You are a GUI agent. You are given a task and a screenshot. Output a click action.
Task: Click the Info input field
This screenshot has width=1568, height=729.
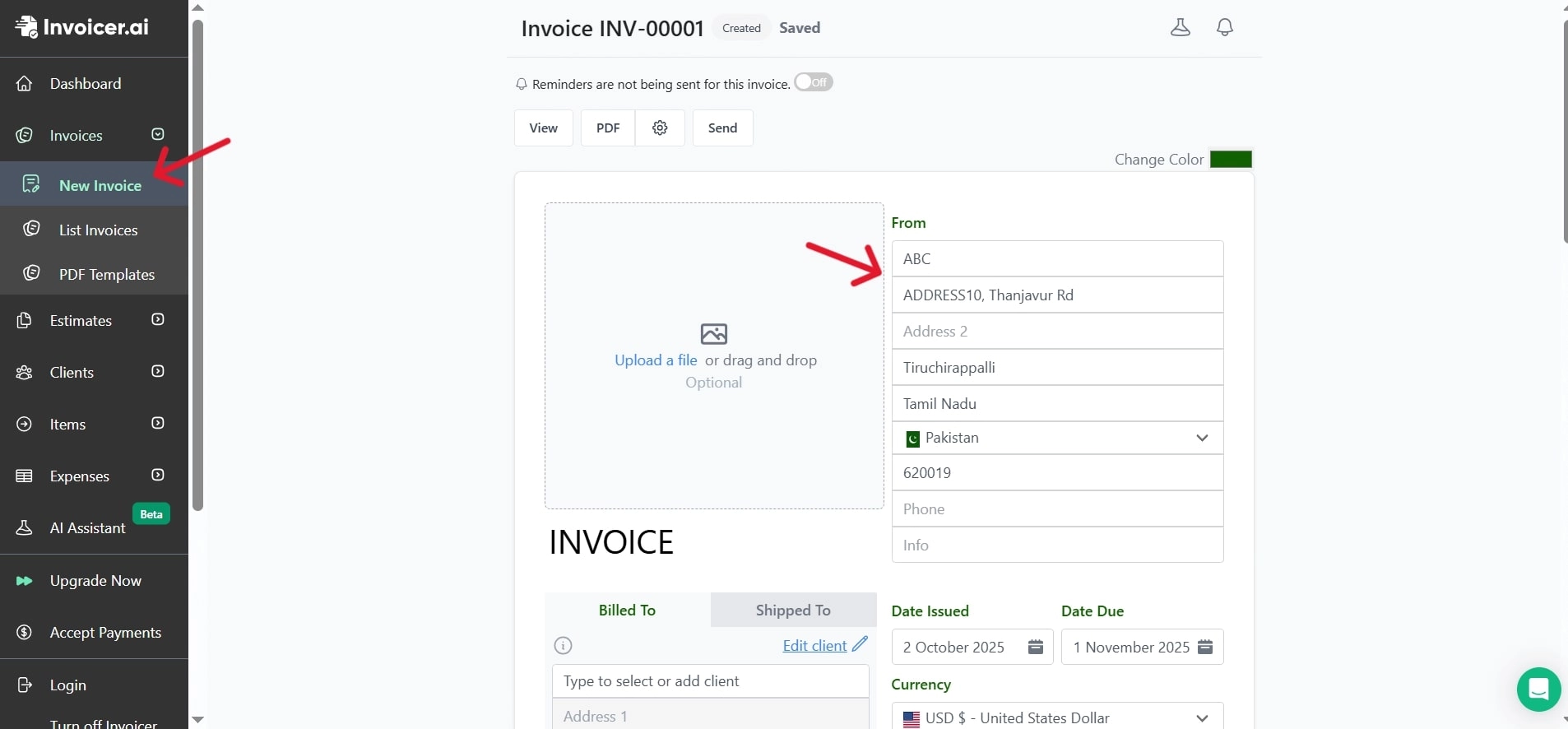click(1057, 545)
